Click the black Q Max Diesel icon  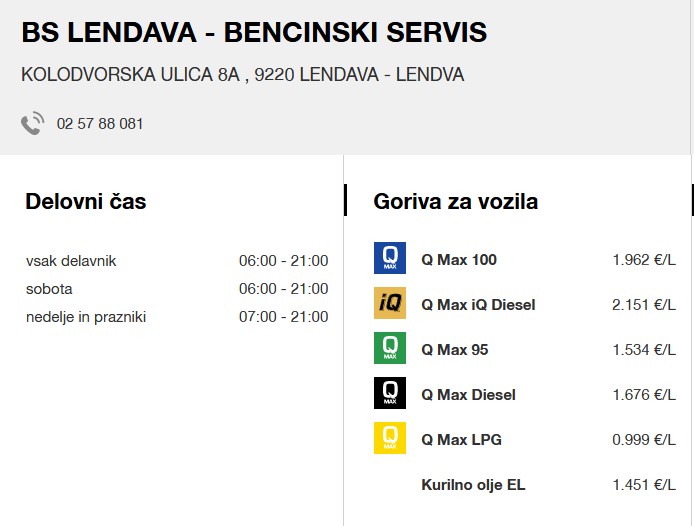(x=389, y=394)
